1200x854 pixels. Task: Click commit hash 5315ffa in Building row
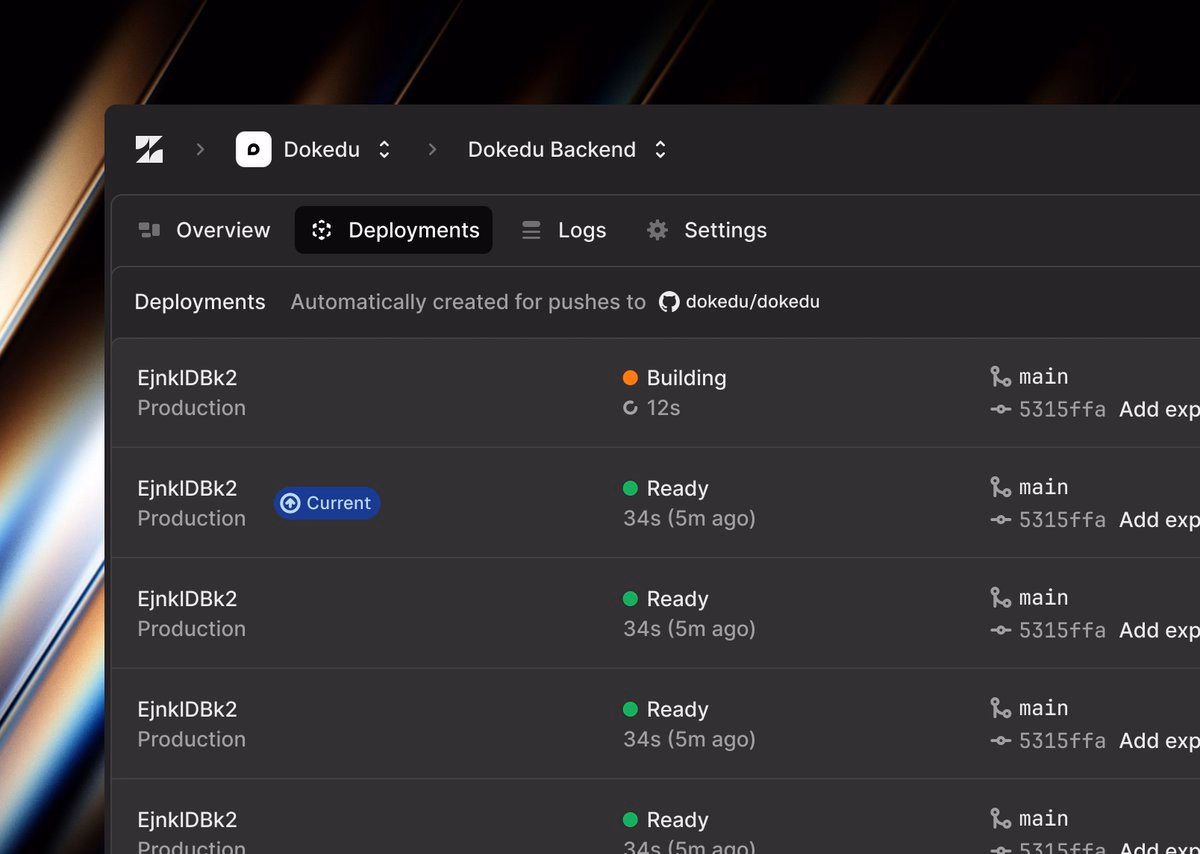1062,409
